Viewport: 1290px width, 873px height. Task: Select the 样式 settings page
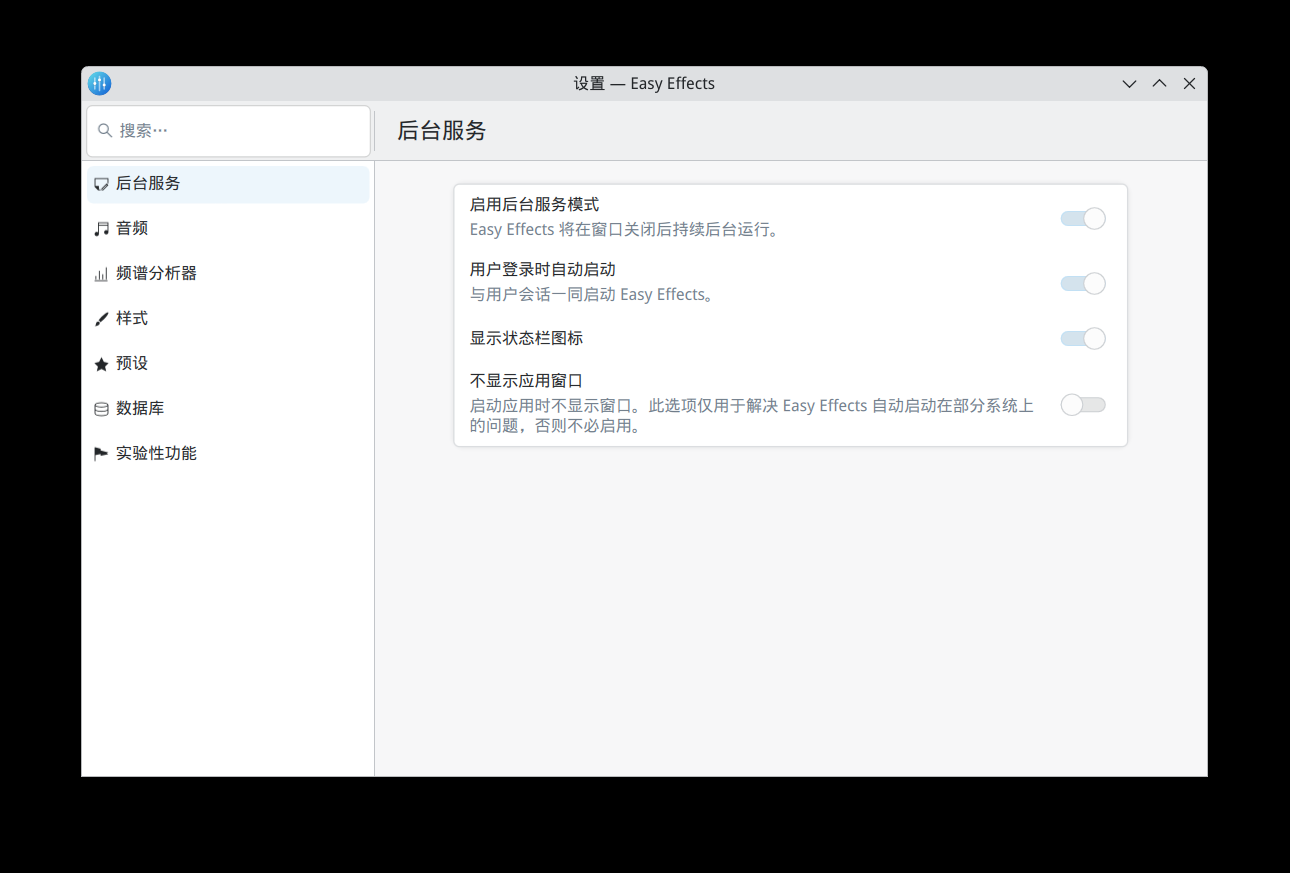pos(228,319)
